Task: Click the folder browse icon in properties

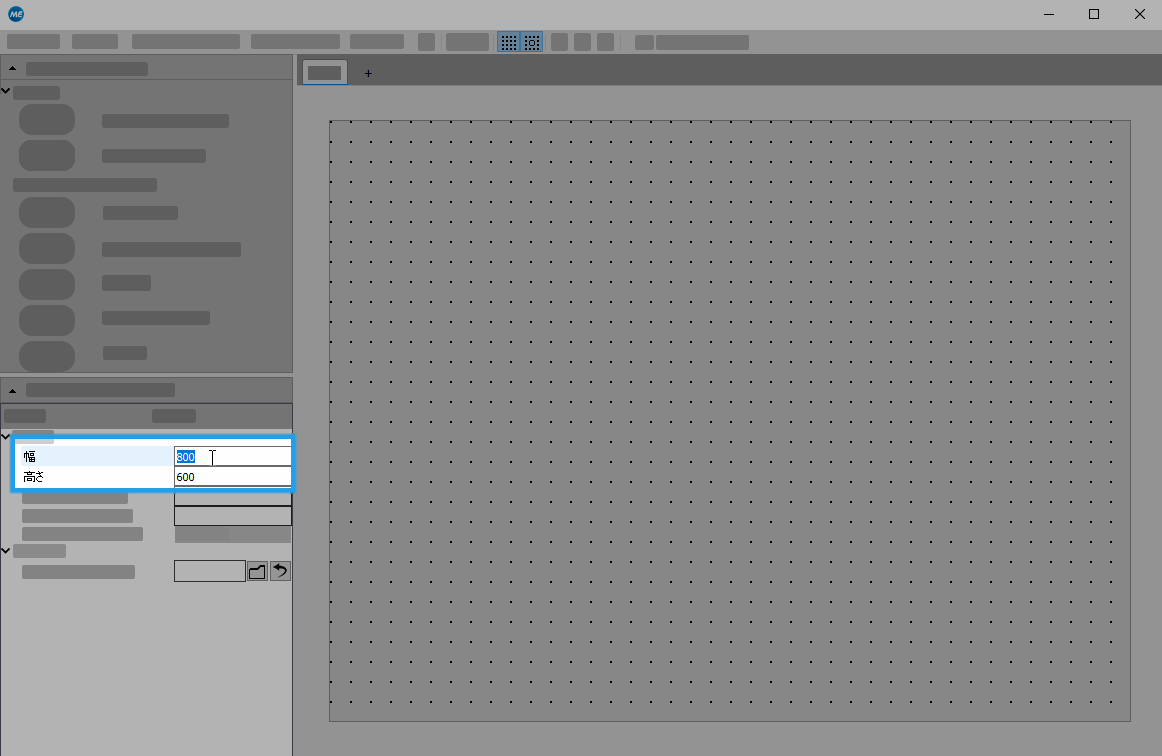Action: 257,571
